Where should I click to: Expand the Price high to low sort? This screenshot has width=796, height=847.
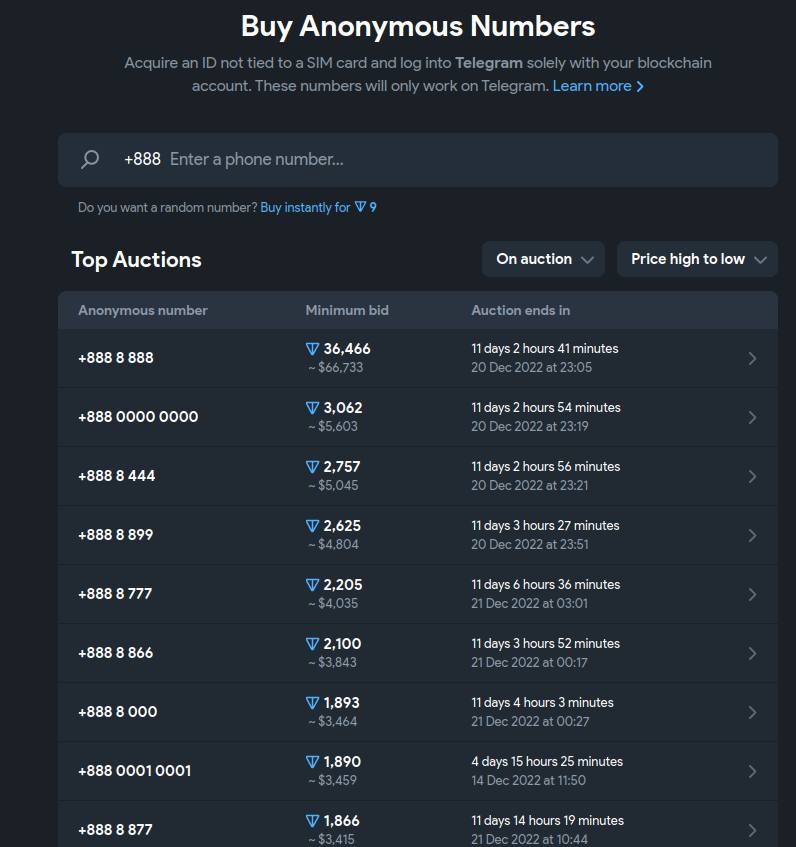pyautogui.click(x=697, y=259)
